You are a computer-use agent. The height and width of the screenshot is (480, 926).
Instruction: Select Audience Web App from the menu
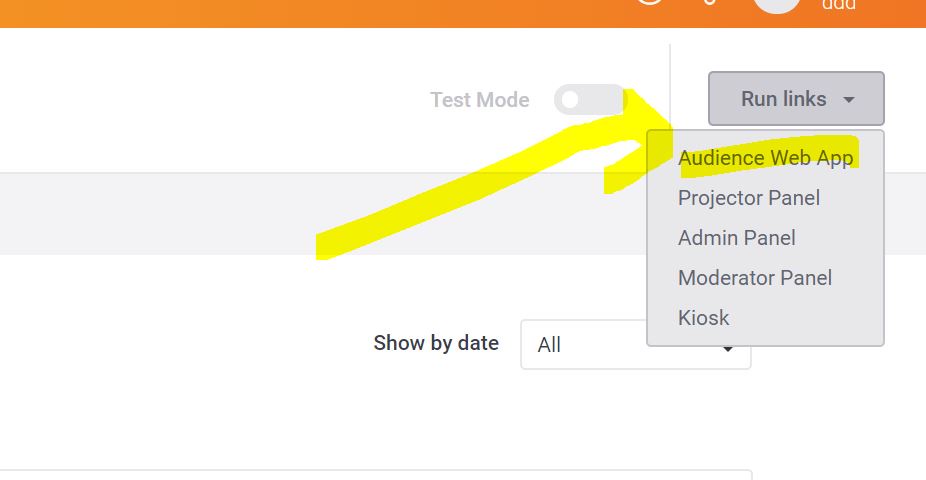[x=765, y=158]
